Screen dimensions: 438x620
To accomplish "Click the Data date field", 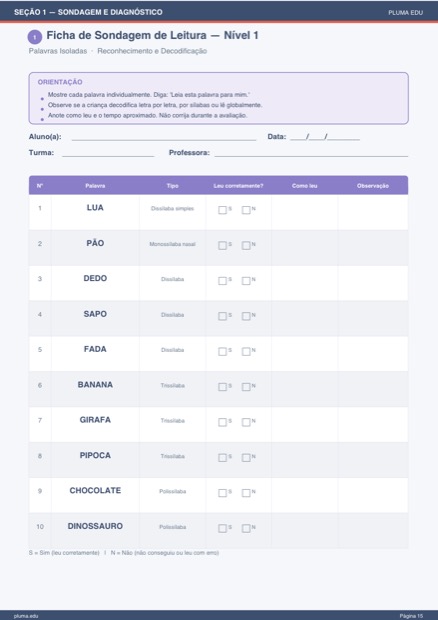I will pos(325,137).
